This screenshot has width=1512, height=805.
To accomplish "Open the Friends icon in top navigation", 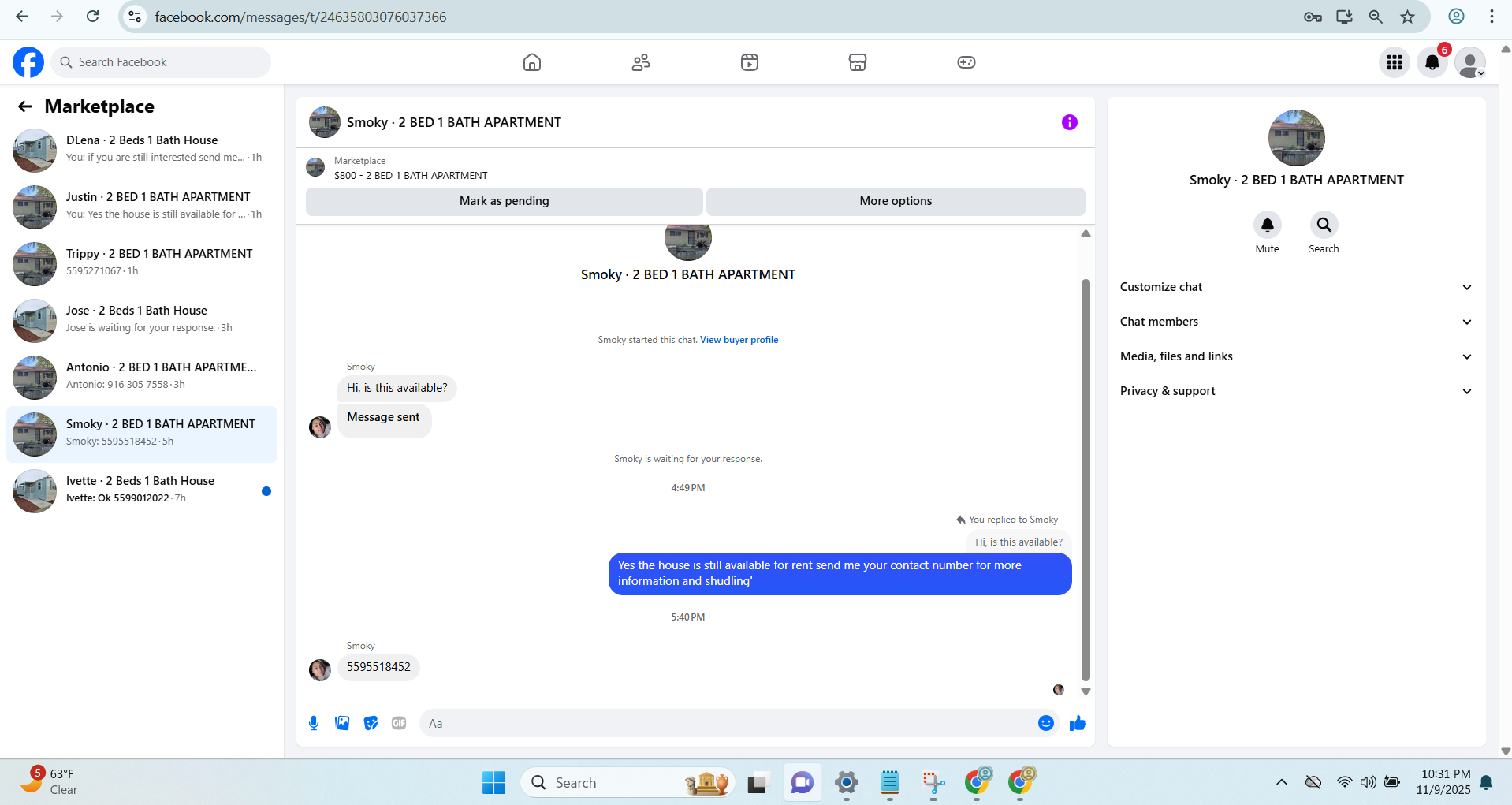I will (x=641, y=62).
